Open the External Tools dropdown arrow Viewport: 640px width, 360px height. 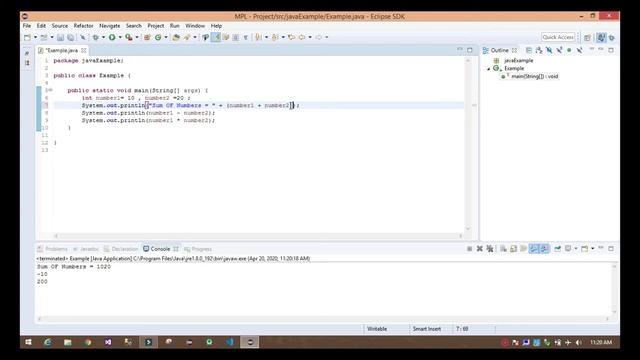click(x=137, y=37)
